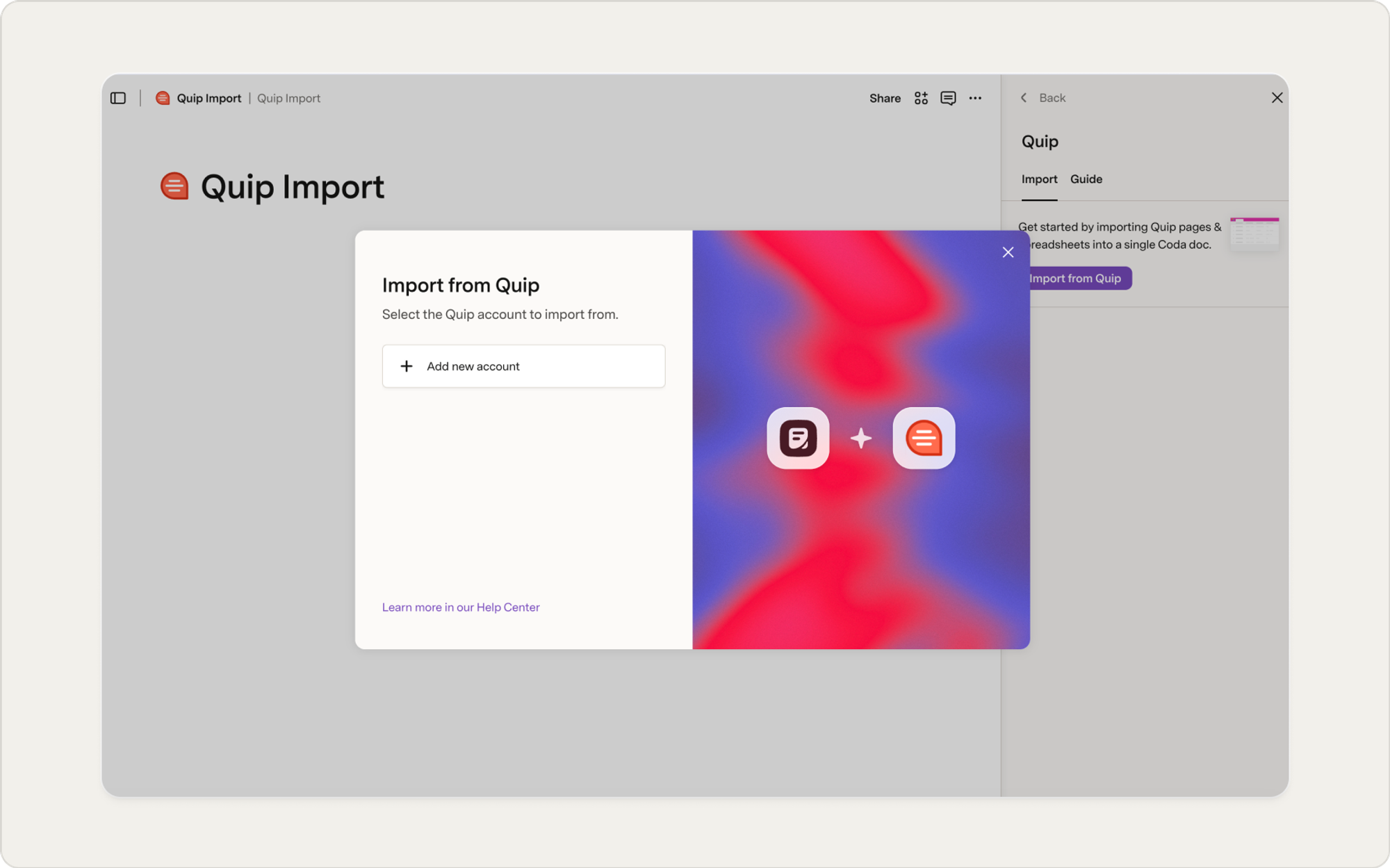
Task: Switch to the Import tab
Action: [1039, 179]
